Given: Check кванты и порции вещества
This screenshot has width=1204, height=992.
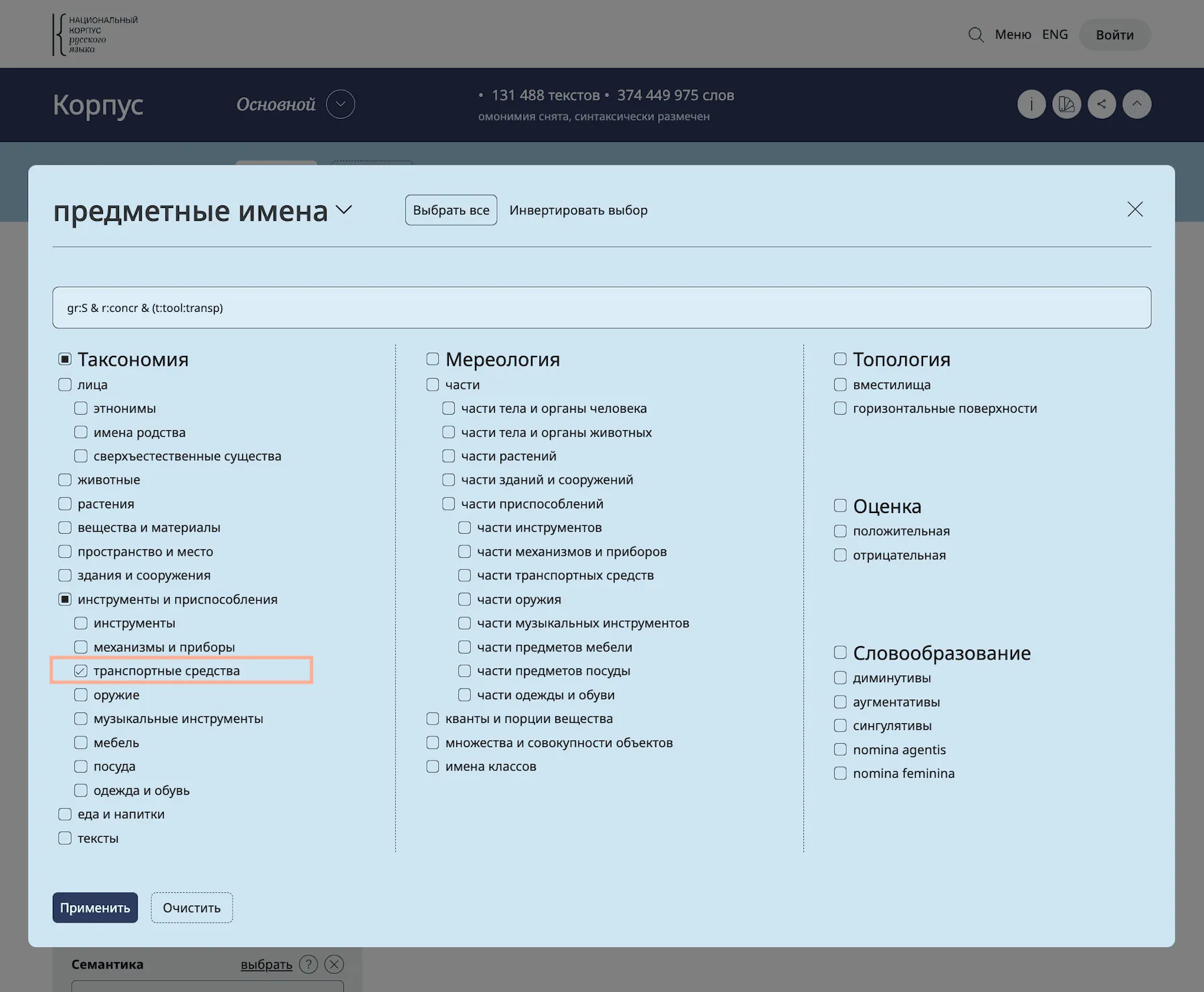Looking at the screenshot, I should [x=433, y=718].
